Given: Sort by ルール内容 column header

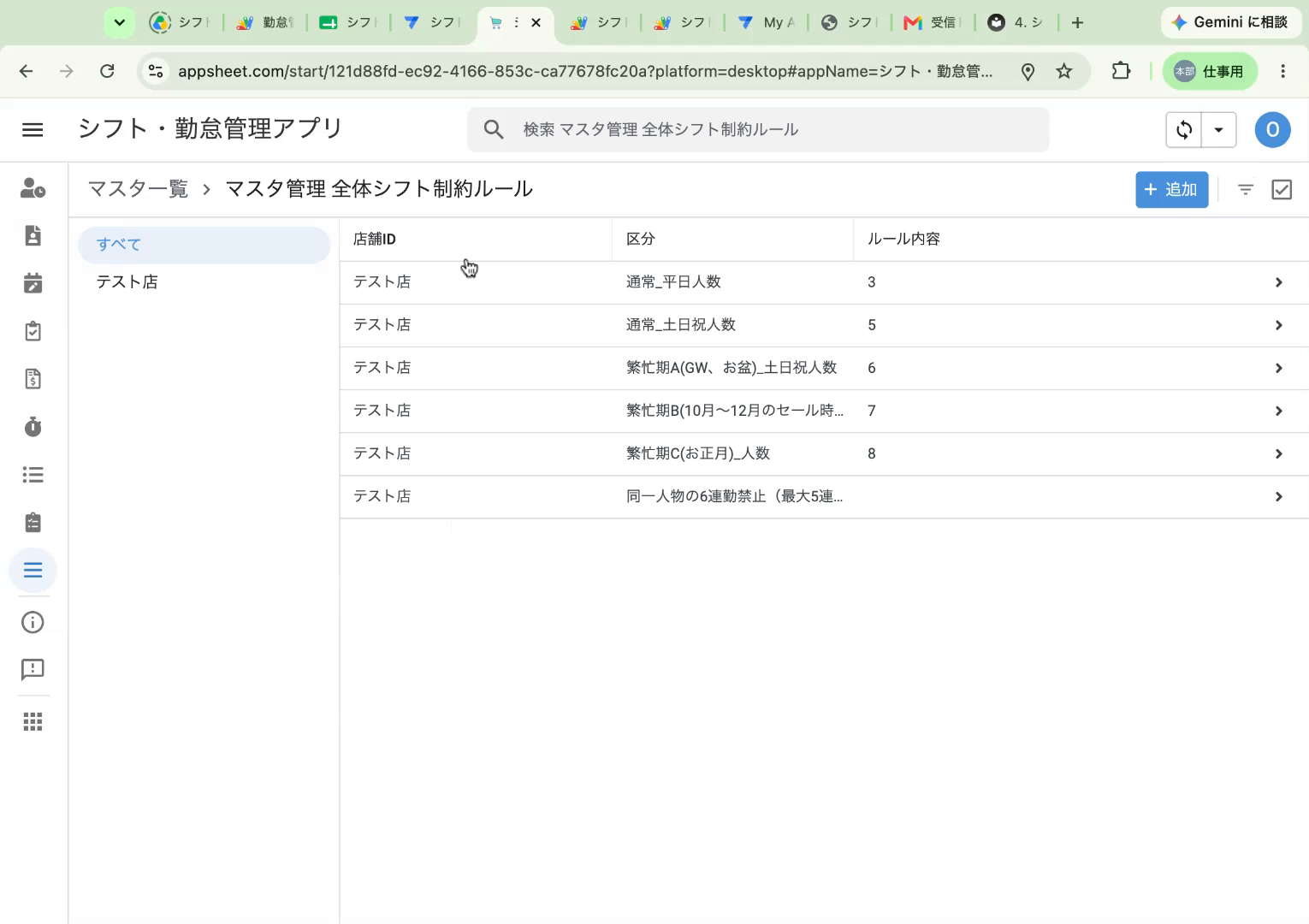Looking at the screenshot, I should (903, 240).
